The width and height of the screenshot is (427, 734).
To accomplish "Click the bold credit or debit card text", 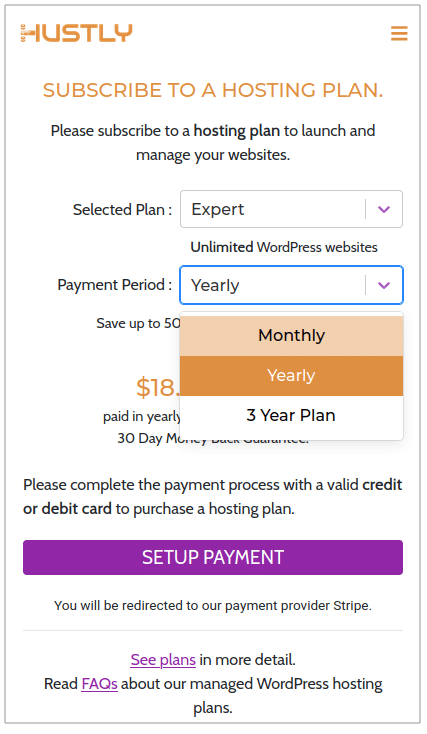I will click(x=213, y=497).
